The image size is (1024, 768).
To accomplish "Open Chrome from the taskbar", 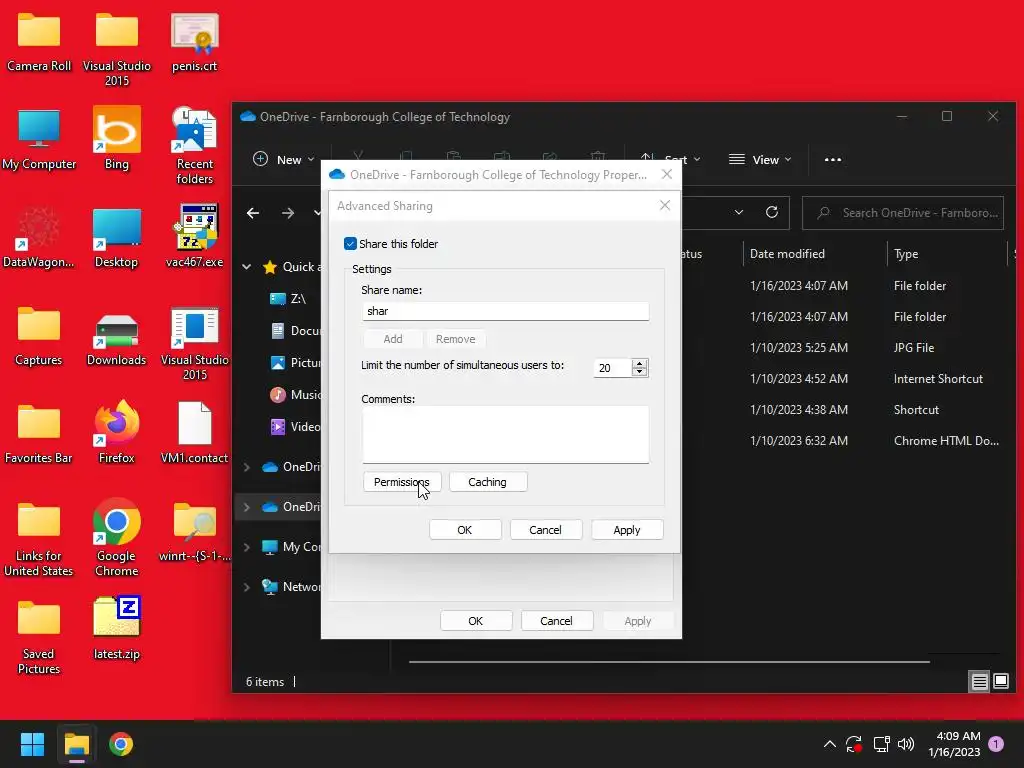I will click(121, 744).
